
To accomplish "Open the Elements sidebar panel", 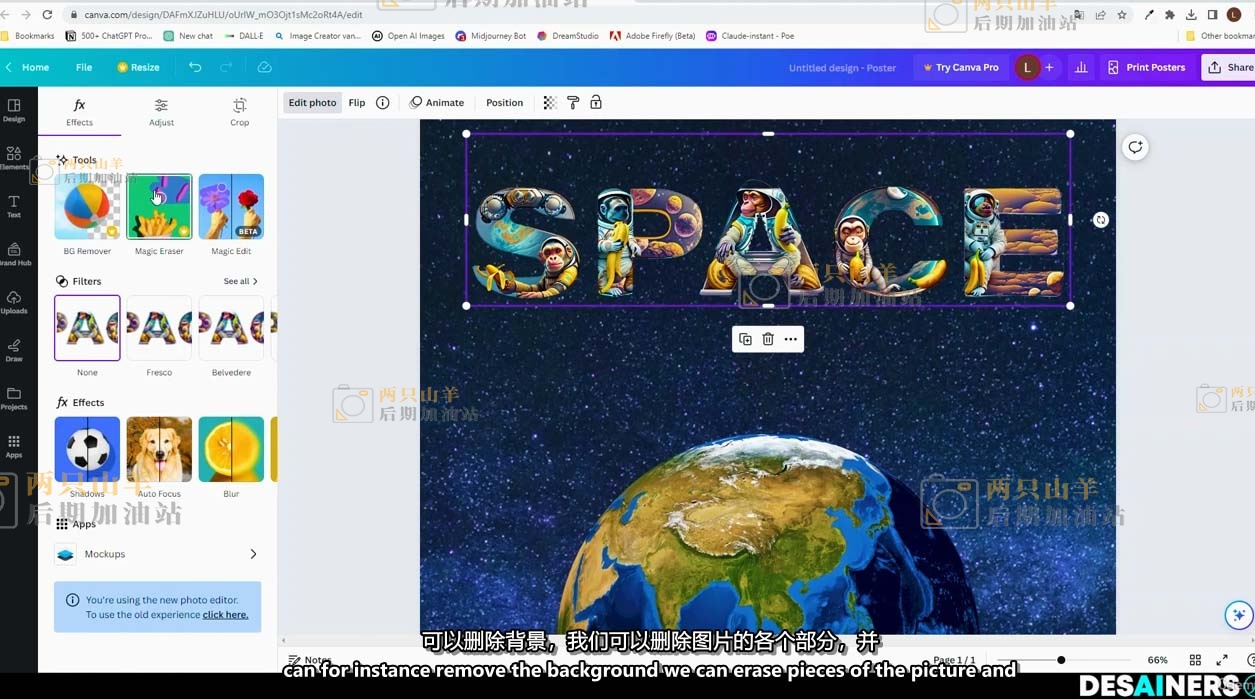I will tap(14, 158).
